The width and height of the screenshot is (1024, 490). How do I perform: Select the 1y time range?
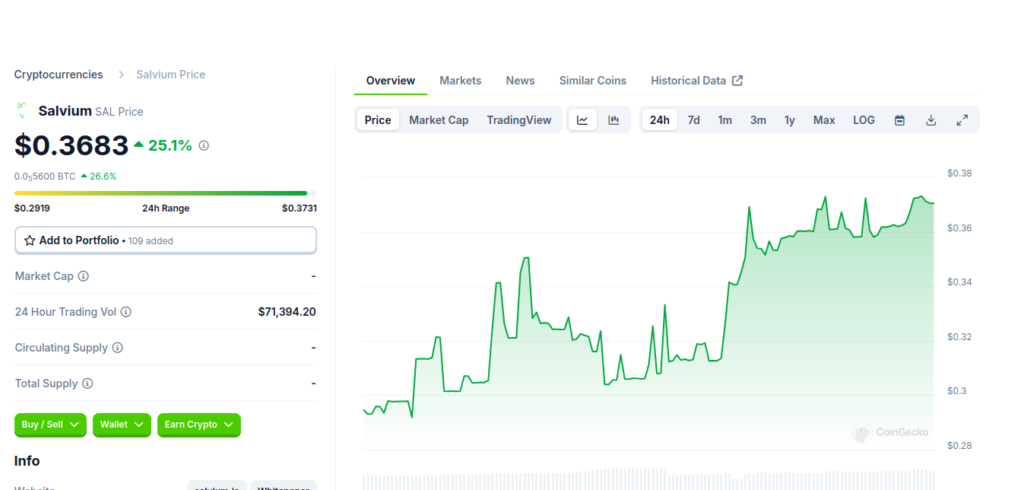coord(790,120)
